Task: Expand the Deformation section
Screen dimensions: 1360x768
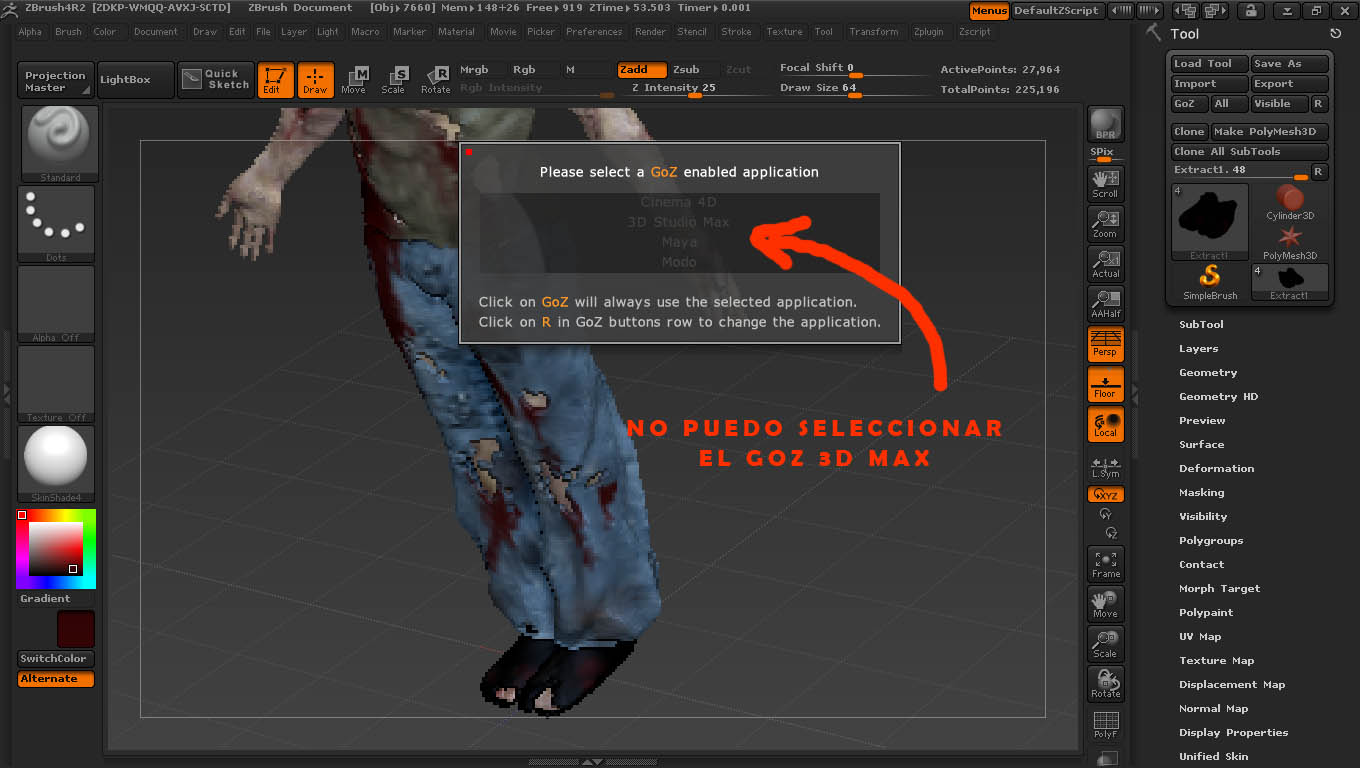Action: click(x=1216, y=468)
